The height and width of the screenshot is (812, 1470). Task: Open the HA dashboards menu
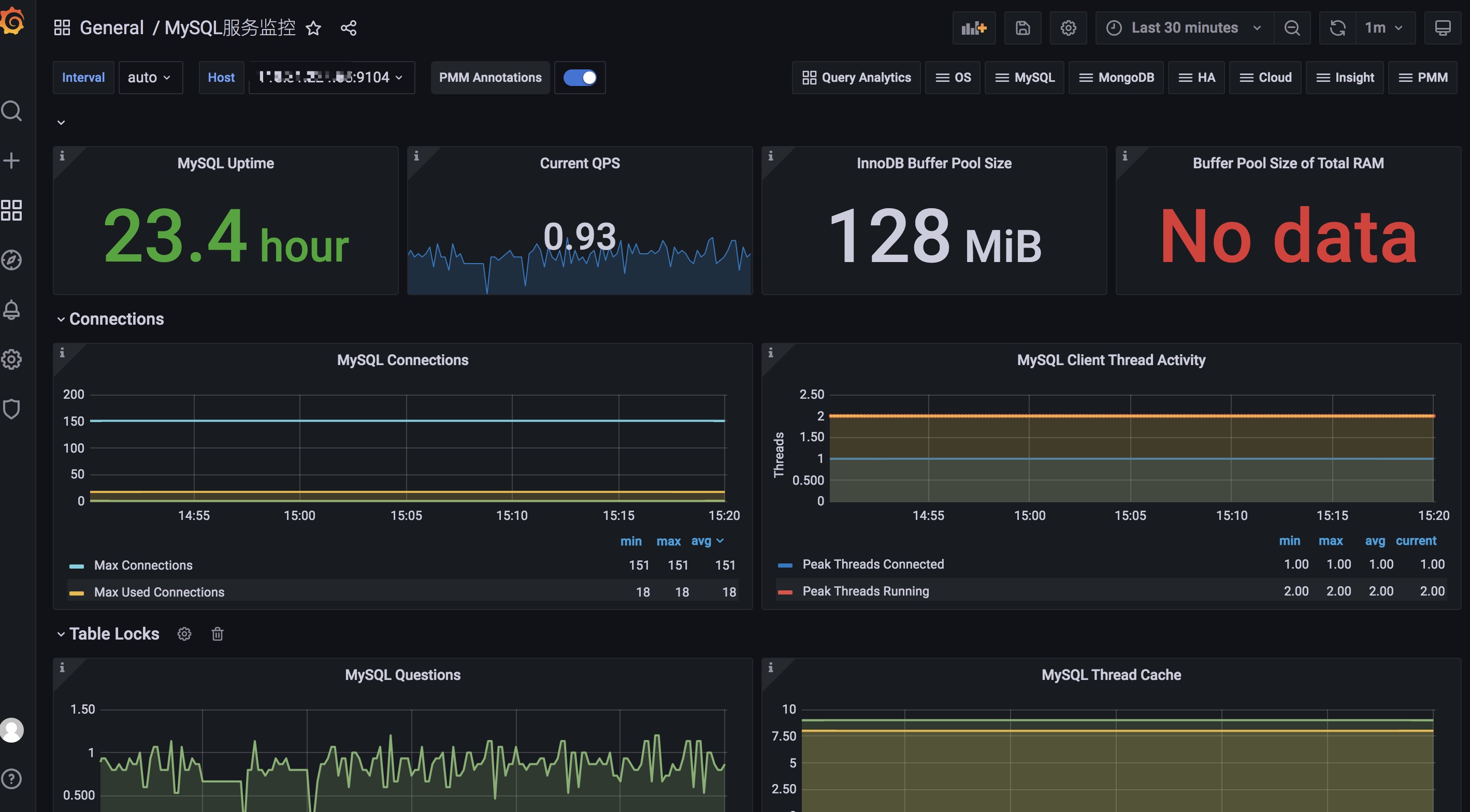tap(1196, 78)
